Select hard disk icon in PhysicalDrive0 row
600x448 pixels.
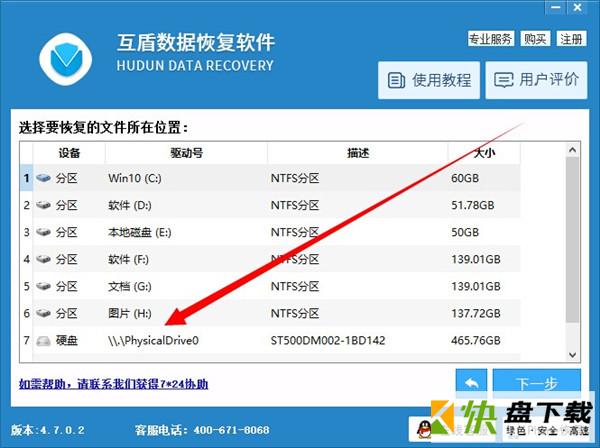point(44,340)
